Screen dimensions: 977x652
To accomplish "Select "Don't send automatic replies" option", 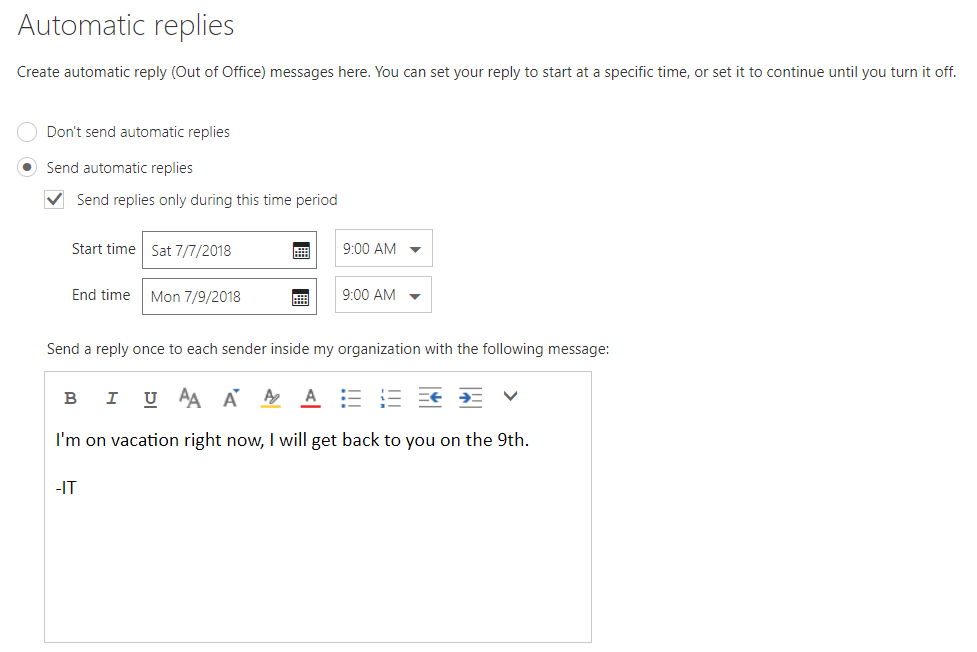I will point(28,132).
